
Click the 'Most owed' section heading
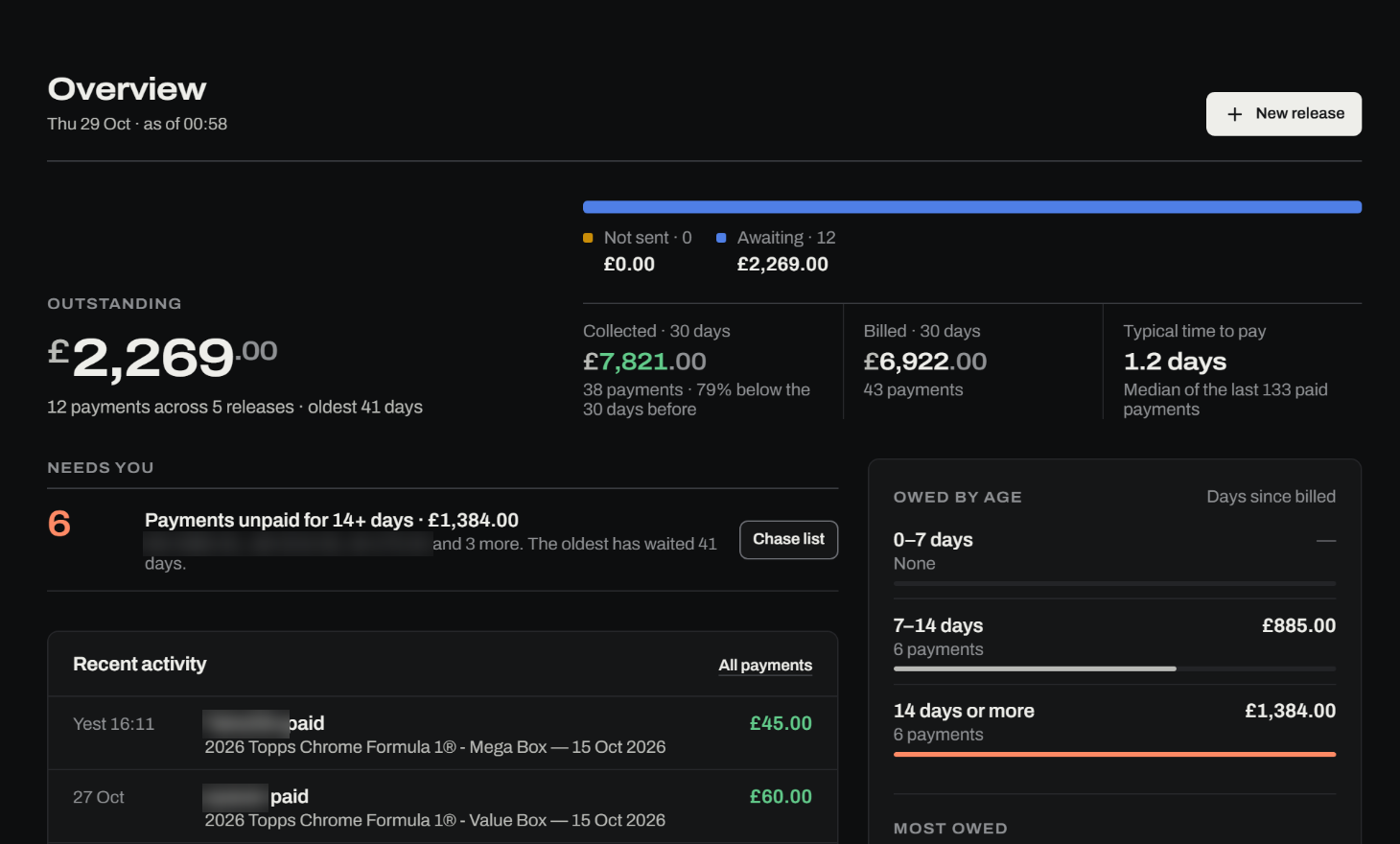point(950,829)
